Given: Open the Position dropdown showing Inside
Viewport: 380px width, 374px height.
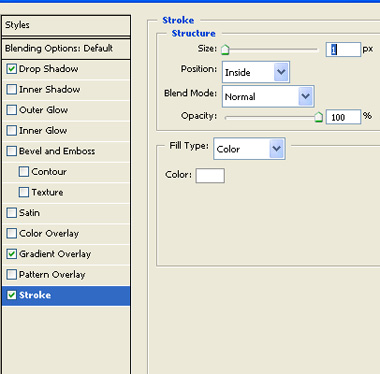Looking at the screenshot, I should coord(256,72).
